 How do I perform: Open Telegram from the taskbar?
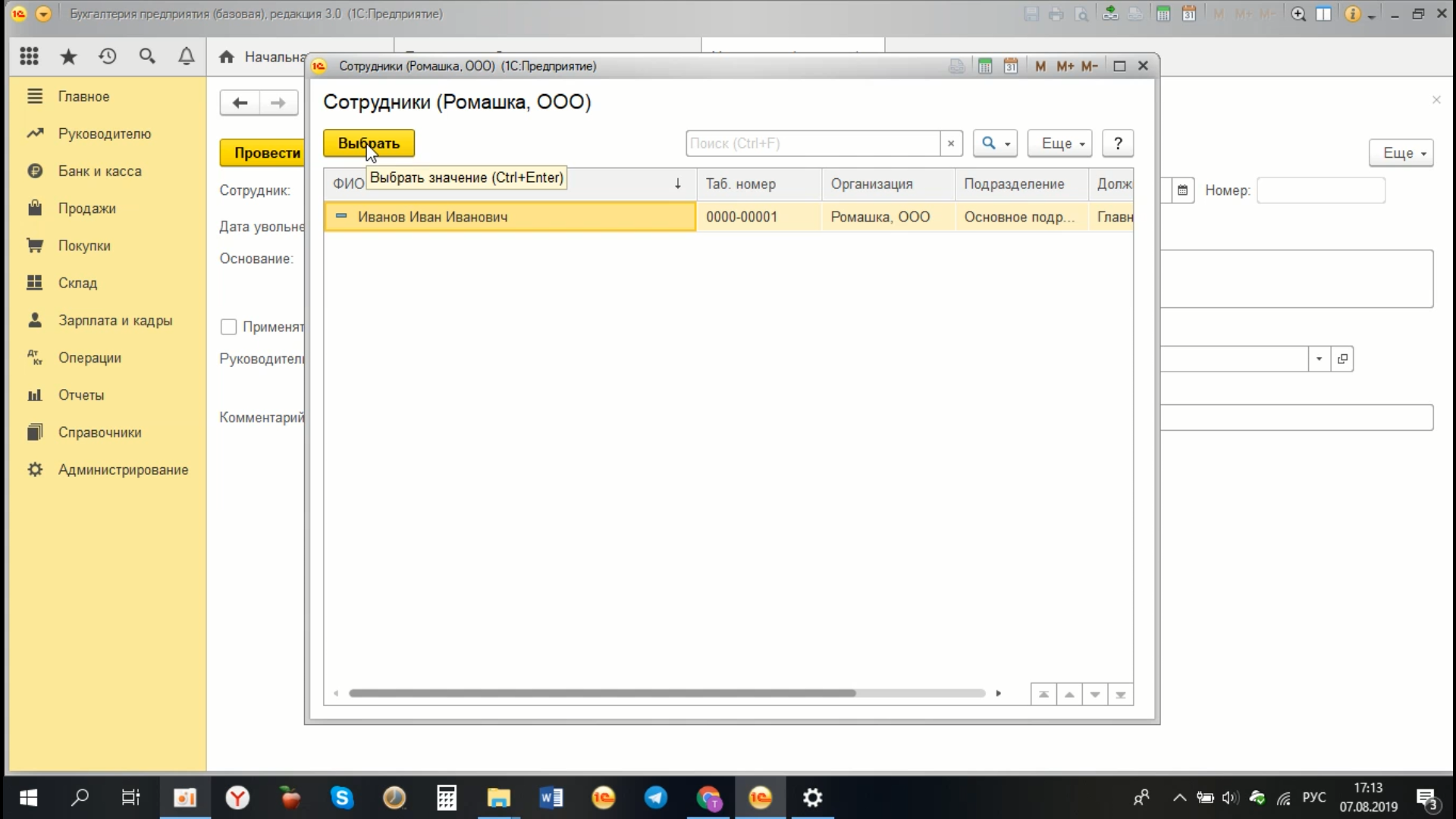tap(656, 798)
